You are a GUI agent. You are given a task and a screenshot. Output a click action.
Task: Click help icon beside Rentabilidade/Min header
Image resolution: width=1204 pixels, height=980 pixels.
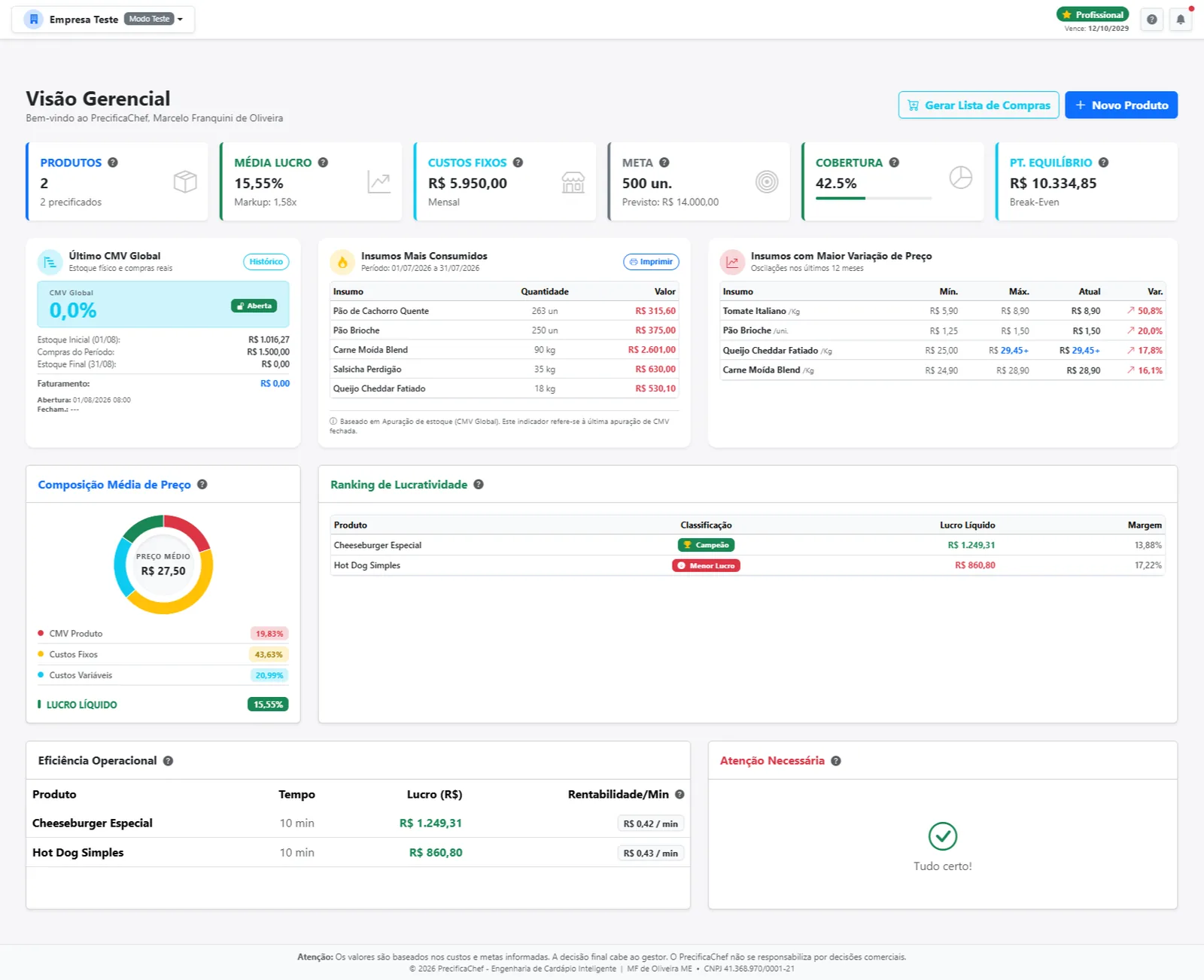(x=680, y=795)
